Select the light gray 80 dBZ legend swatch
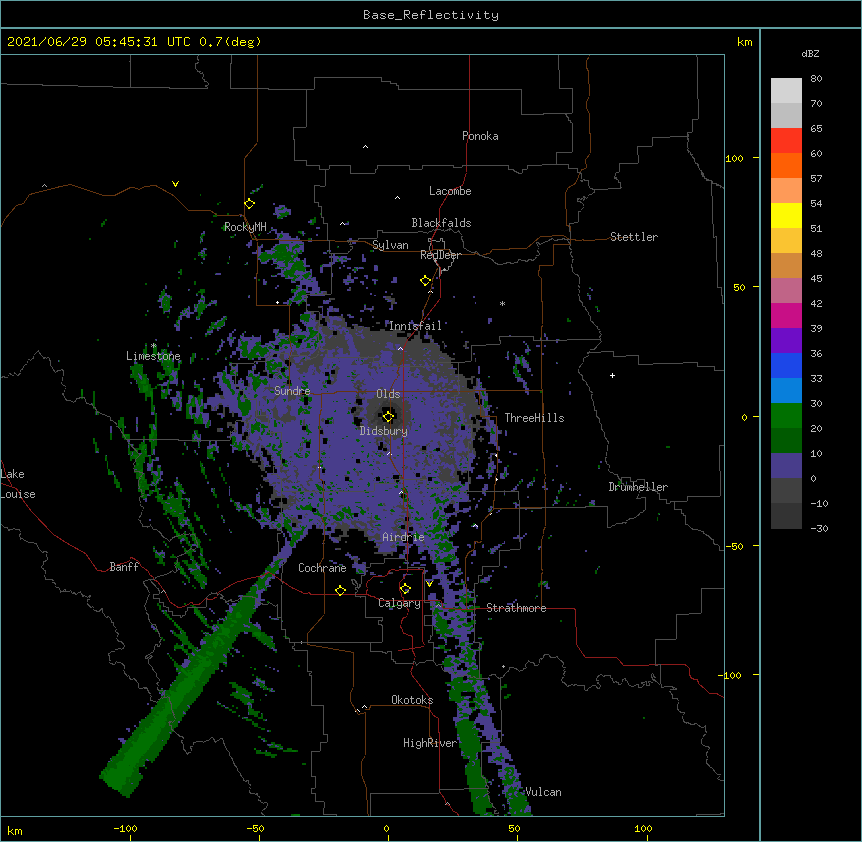 coord(786,90)
